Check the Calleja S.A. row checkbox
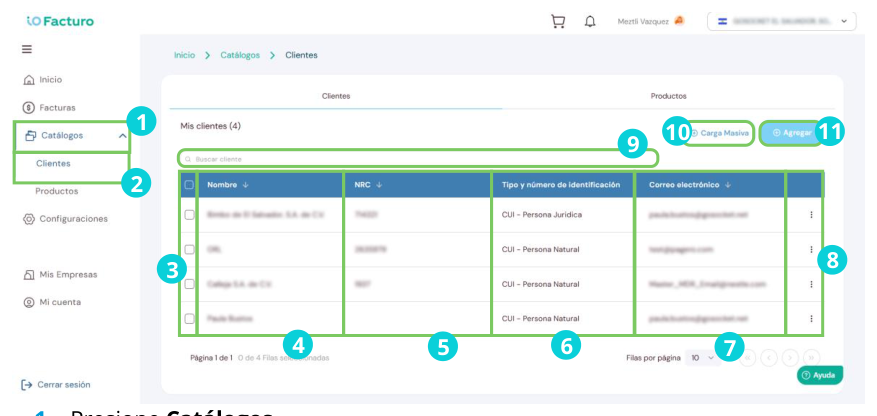 [x=189, y=284]
